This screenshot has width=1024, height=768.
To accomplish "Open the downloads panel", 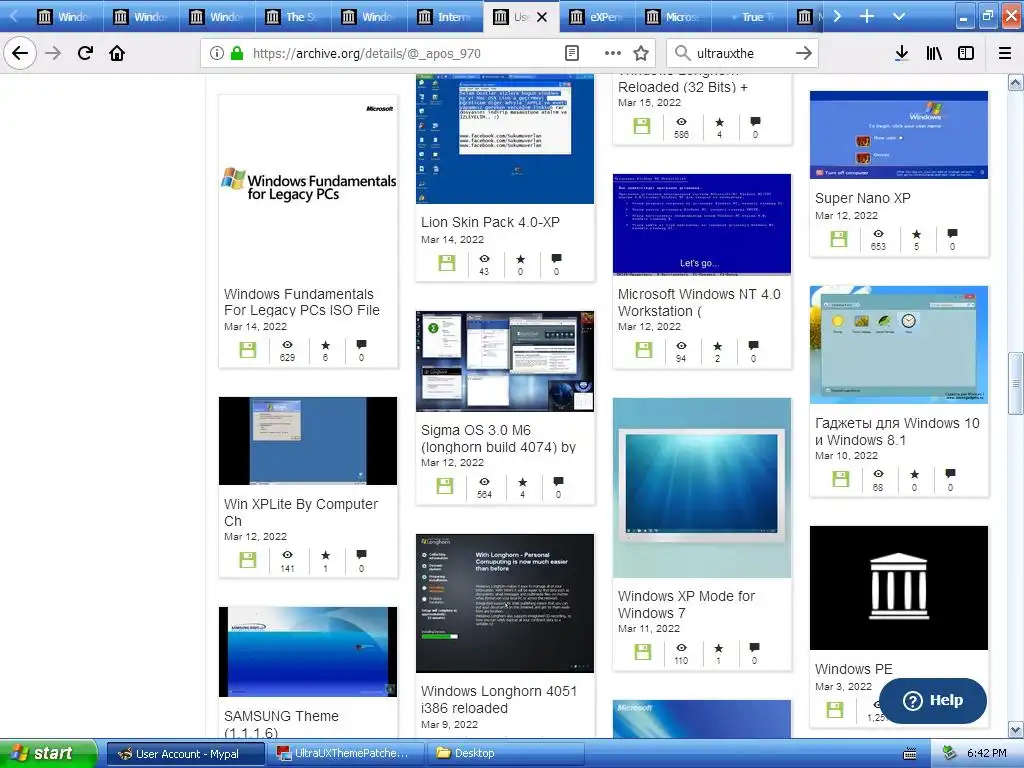I will pyautogui.click(x=902, y=53).
